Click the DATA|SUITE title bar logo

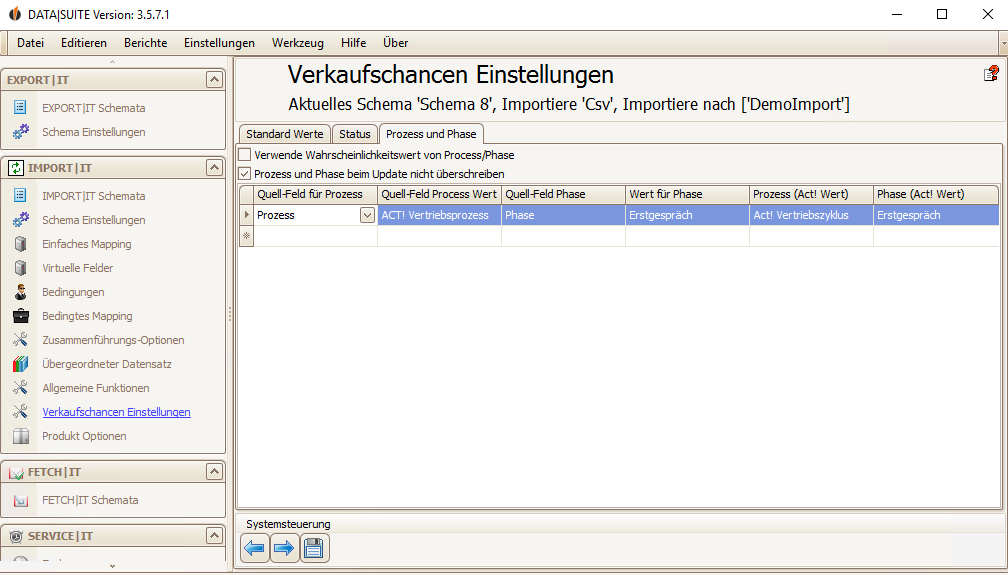[x=14, y=14]
